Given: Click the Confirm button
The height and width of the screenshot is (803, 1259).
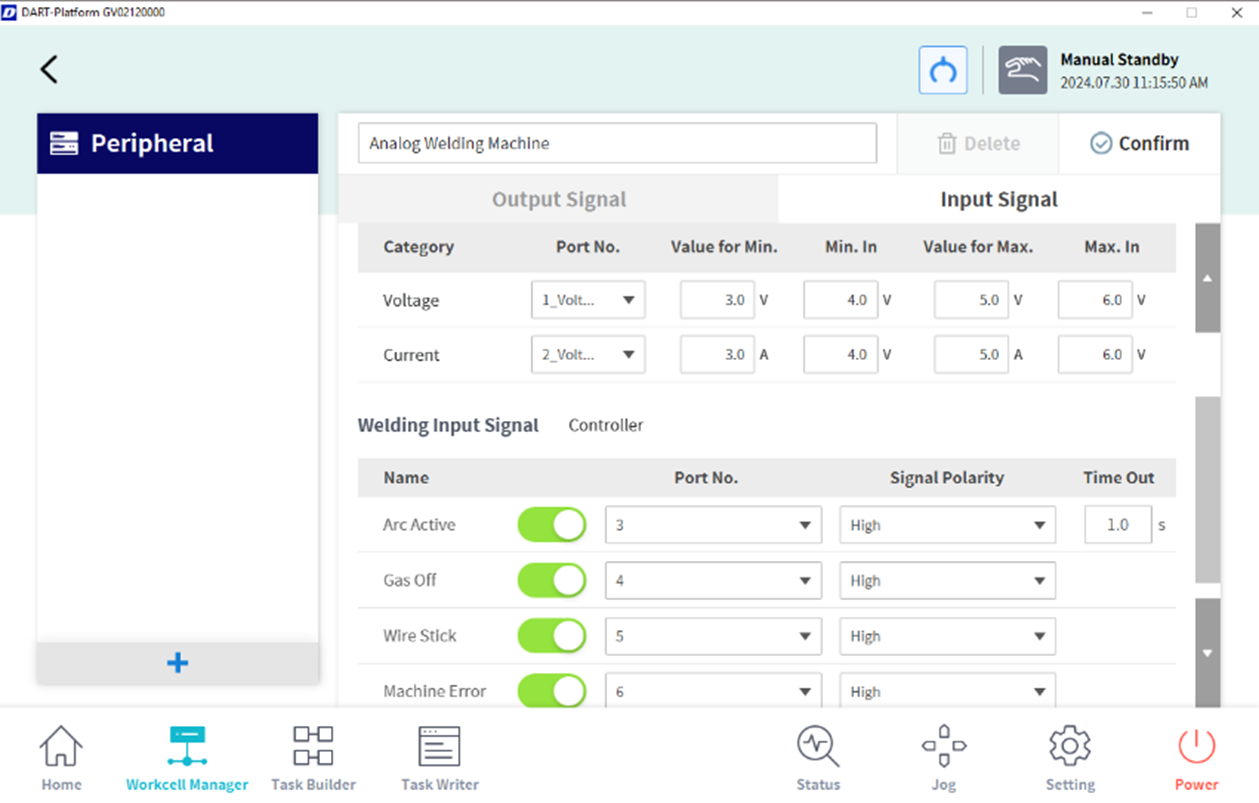Looking at the screenshot, I should (x=1139, y=144).
